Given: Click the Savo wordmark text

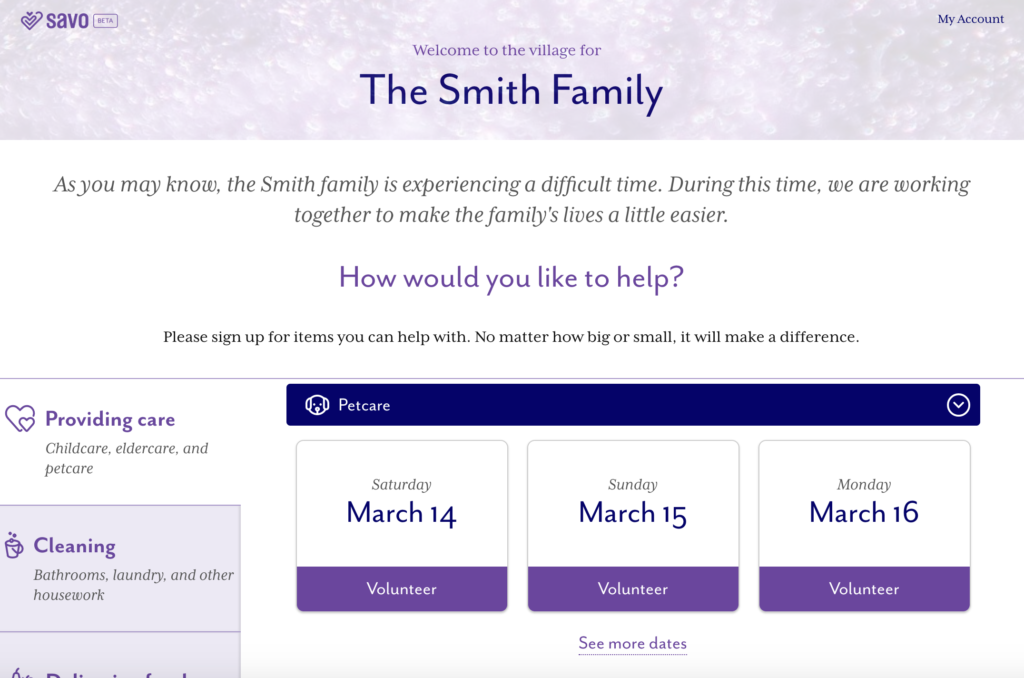Looking at the screenshot, I should click(67, 20).
